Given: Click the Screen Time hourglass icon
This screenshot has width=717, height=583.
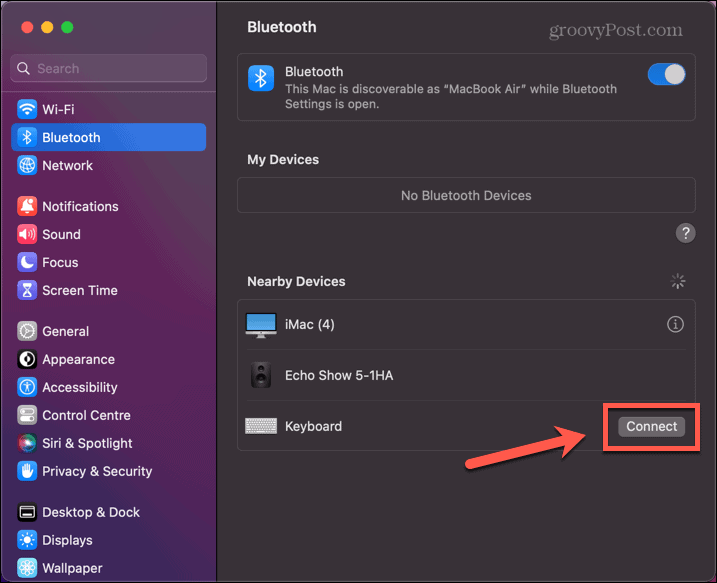Looking at the screenshot, I should pos(27,290).
